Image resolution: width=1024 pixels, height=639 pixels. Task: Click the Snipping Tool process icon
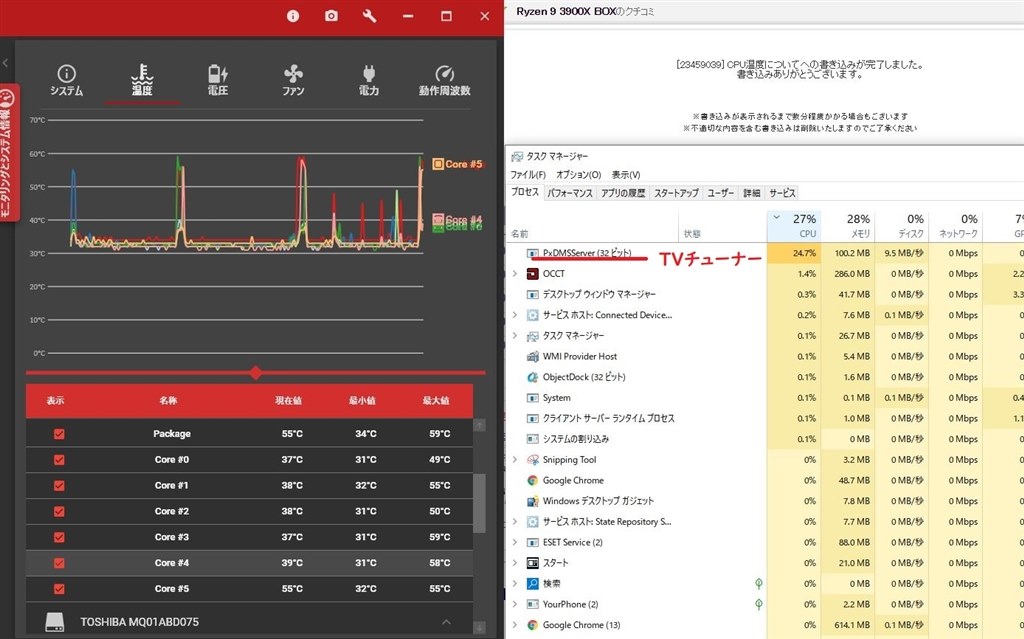point(532,460)
